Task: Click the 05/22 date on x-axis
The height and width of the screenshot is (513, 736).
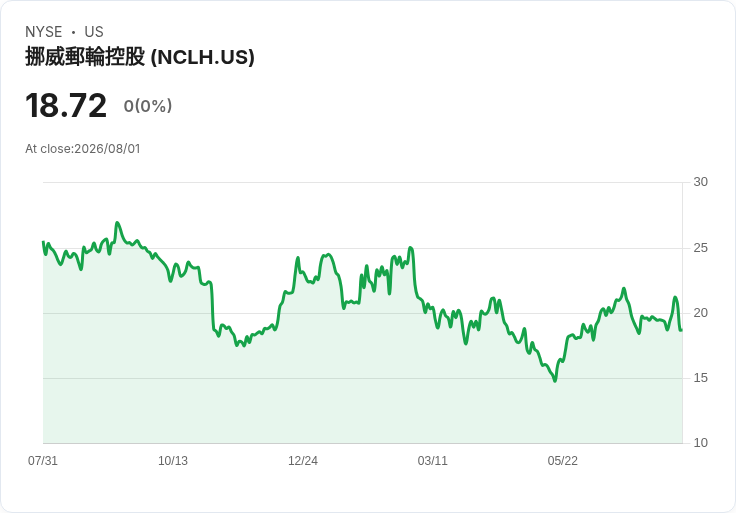Action: click(x=562, y=460)
